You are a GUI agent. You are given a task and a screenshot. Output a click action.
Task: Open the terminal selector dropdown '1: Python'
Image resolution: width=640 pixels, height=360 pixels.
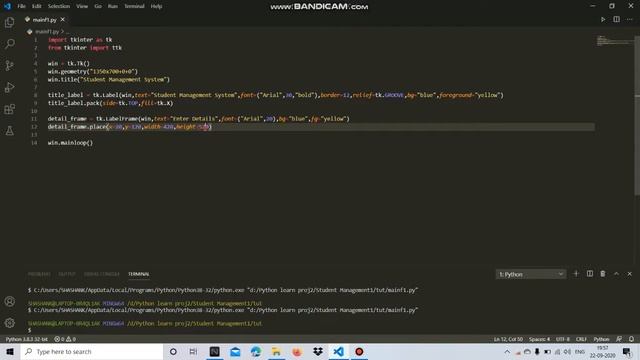[x=531, y=274]
